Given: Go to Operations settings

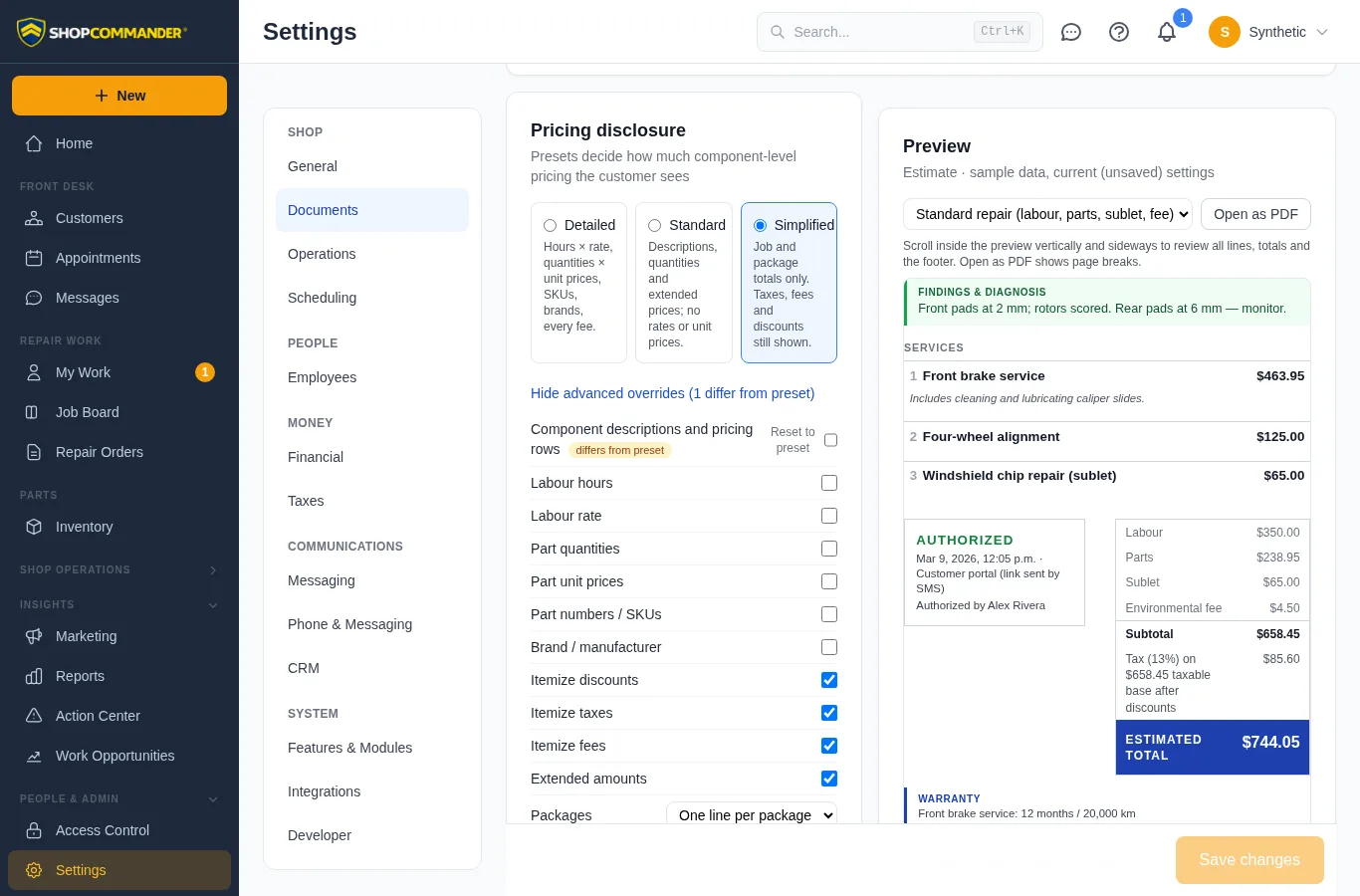Looking at the screenshot, I should (372, 254).
